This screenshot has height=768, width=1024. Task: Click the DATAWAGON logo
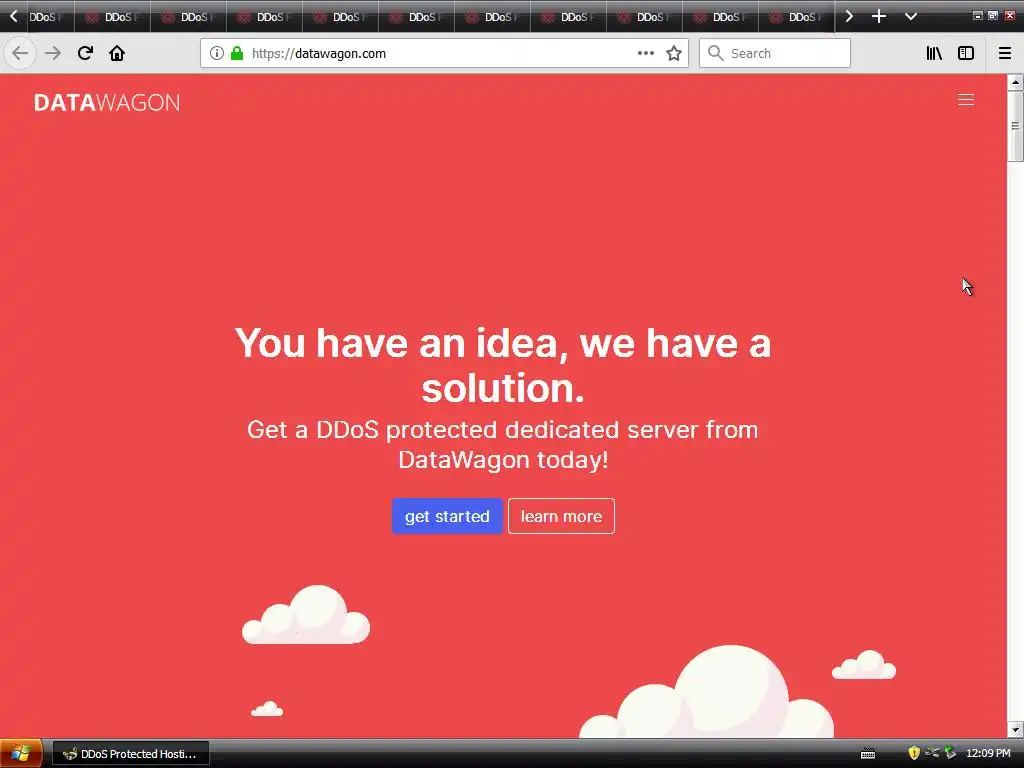pos(106,103)
